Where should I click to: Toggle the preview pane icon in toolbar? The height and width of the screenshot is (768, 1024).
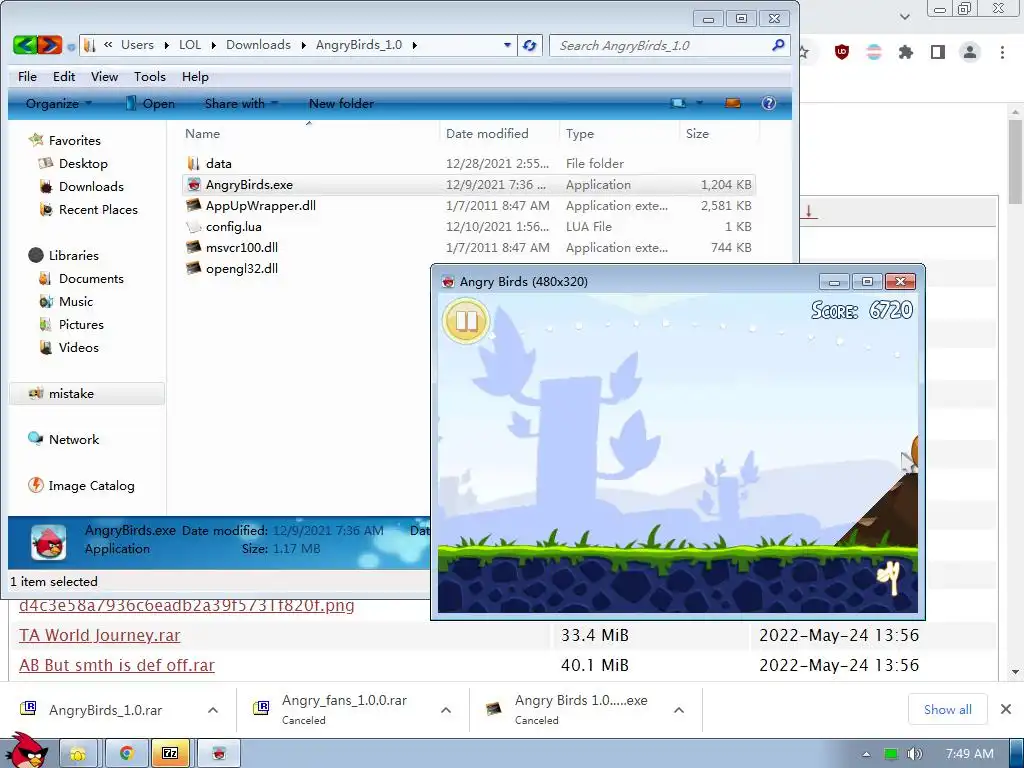(x=733, y=103)
